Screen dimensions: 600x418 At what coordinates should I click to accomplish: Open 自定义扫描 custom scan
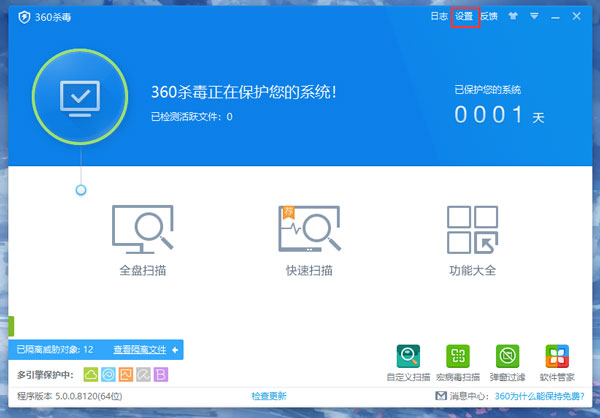pyautogui.click(x=408, y=363)
